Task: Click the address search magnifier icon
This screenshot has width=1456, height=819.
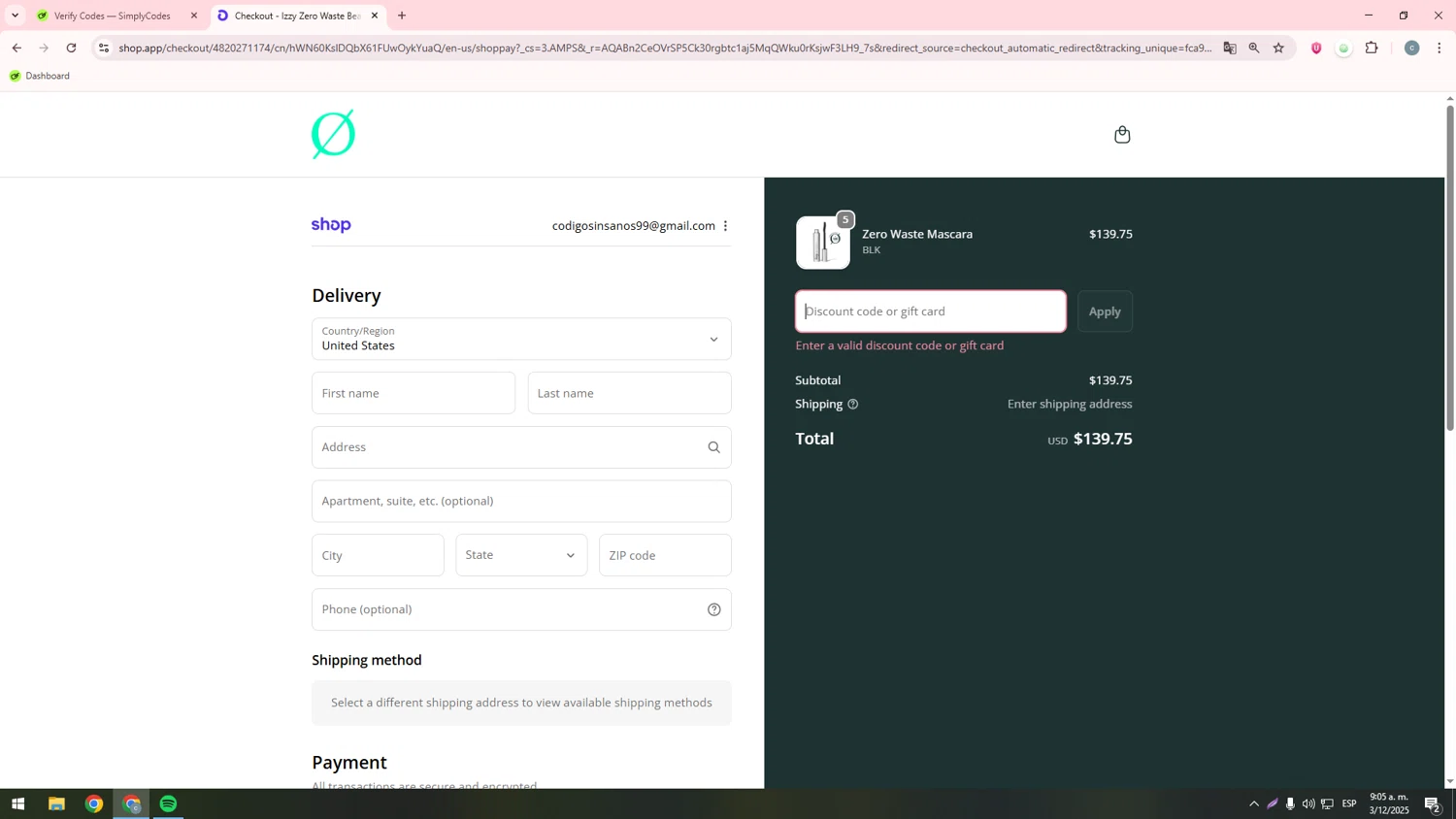Action: [x=713, y=447]
